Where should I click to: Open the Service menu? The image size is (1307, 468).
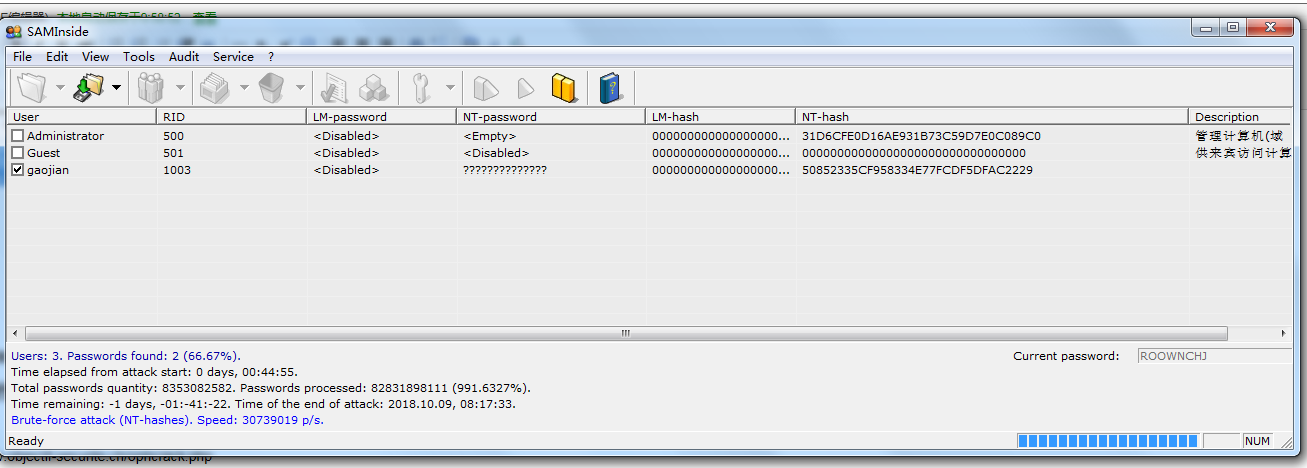pyautogui.click(x=233, y=57)
